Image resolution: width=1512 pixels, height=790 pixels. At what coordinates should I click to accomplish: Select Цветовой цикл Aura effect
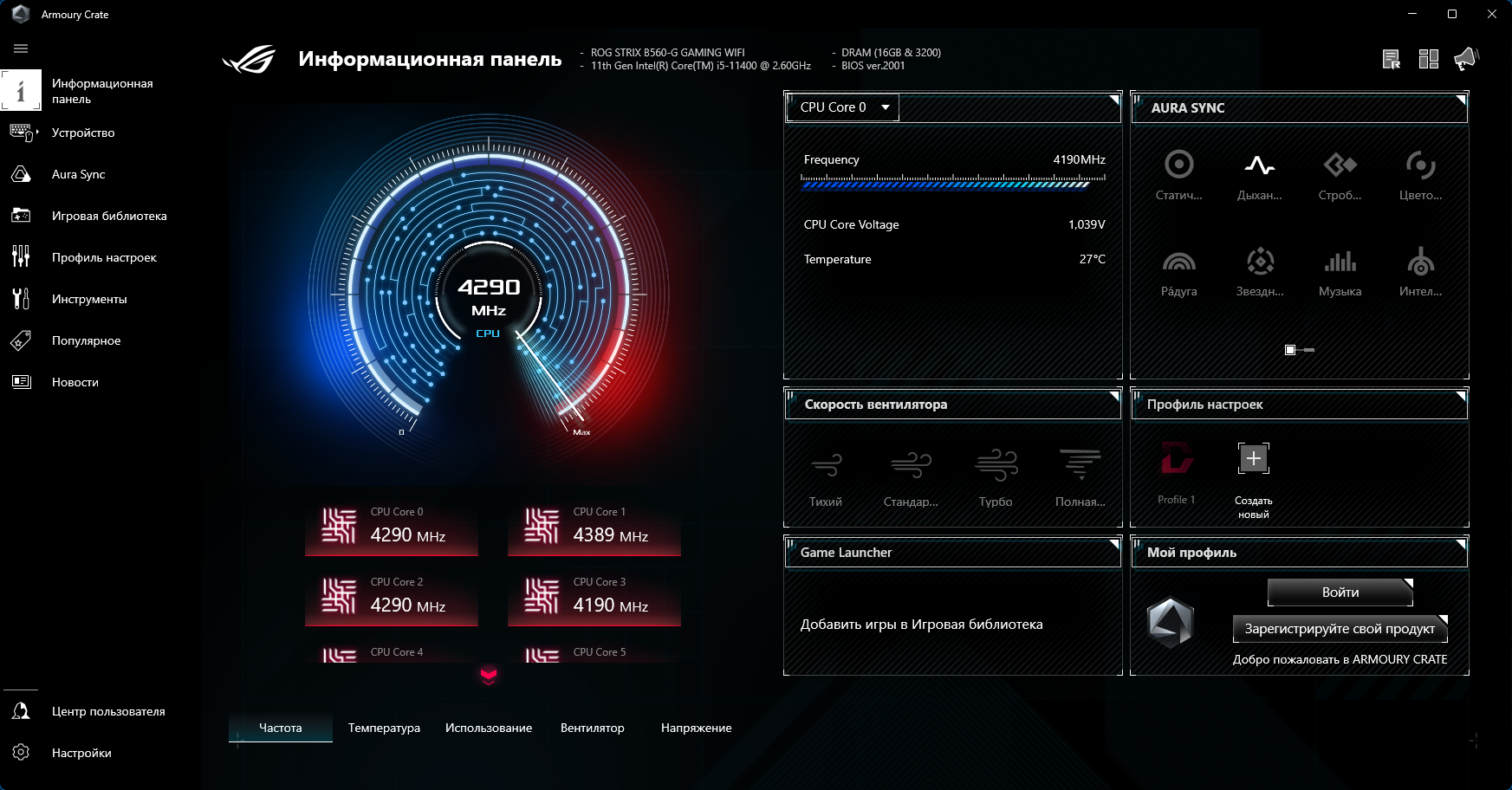click(1421, 174)
